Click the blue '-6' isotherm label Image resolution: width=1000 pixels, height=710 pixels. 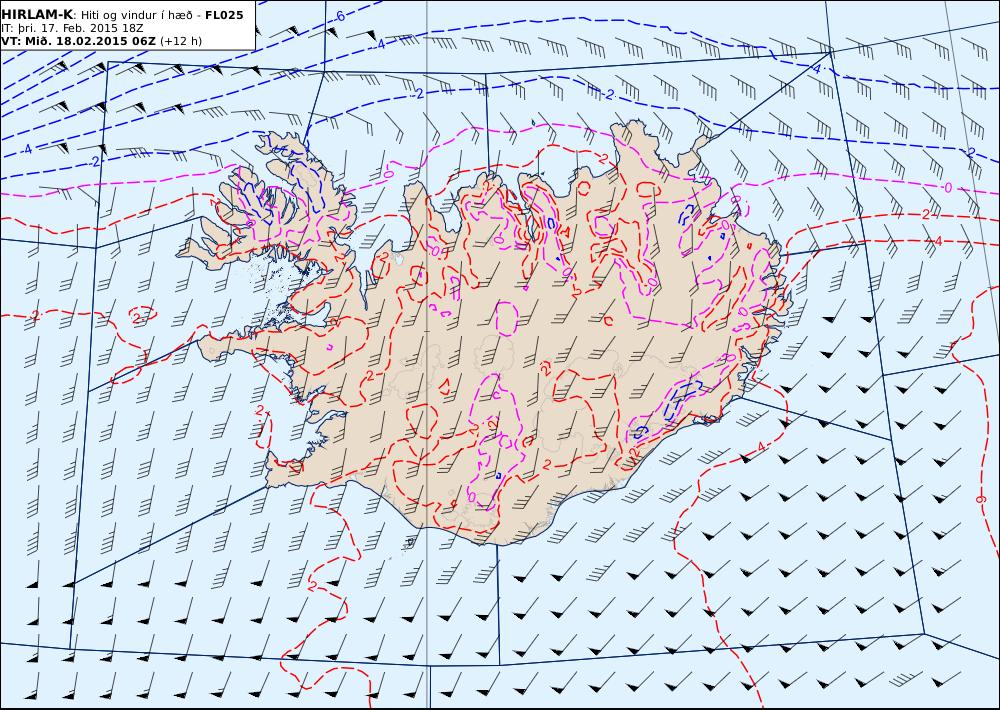(x=340, y=17)
